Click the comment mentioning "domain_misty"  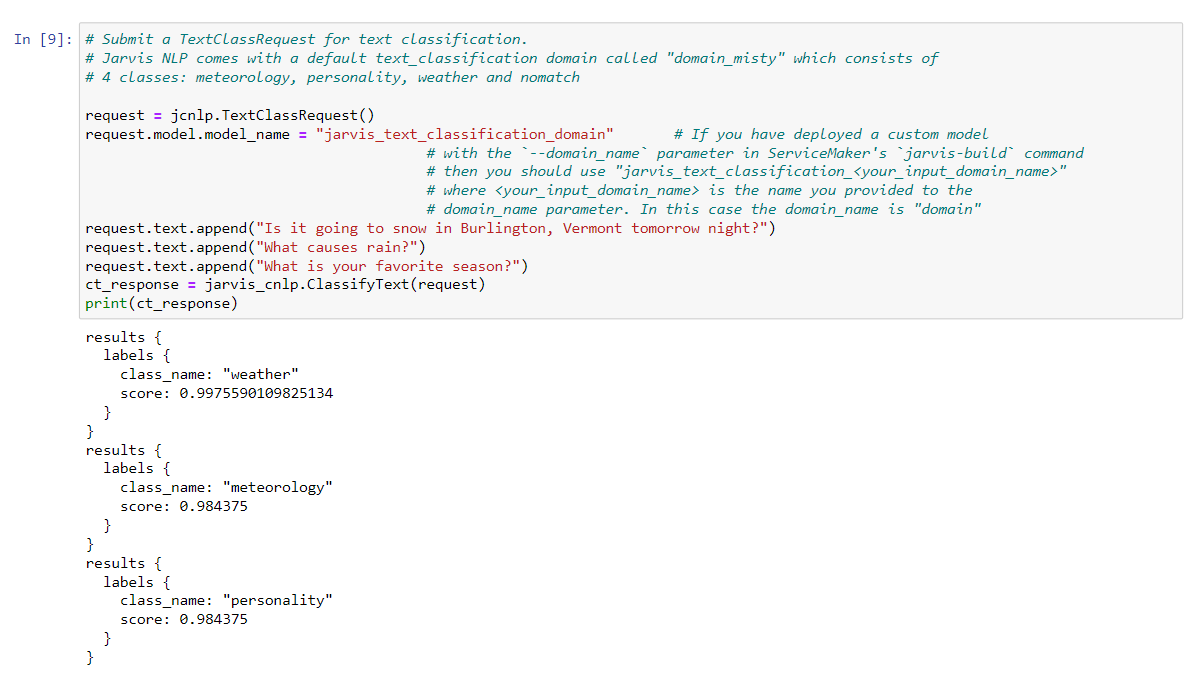tap(512, 58)
